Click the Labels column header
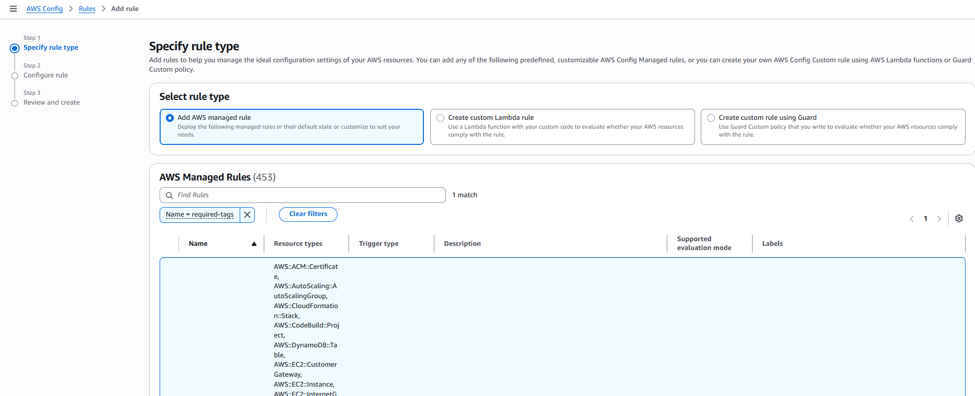This screenshot has width=975, height=396. 772,244
